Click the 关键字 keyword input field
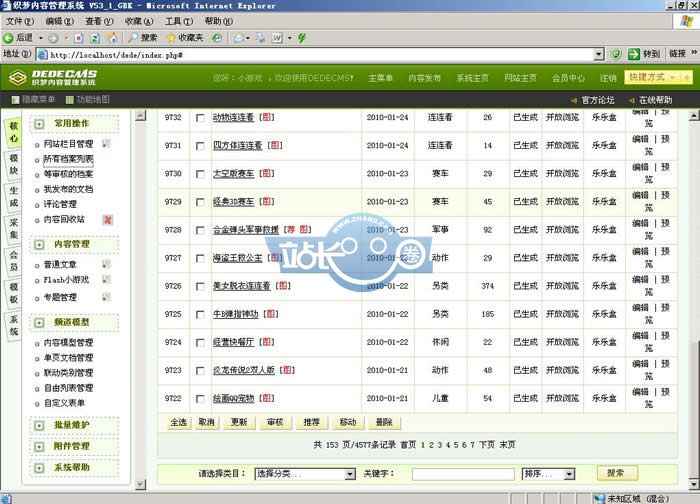Screen dimensions: 700x504 [463, 474]
